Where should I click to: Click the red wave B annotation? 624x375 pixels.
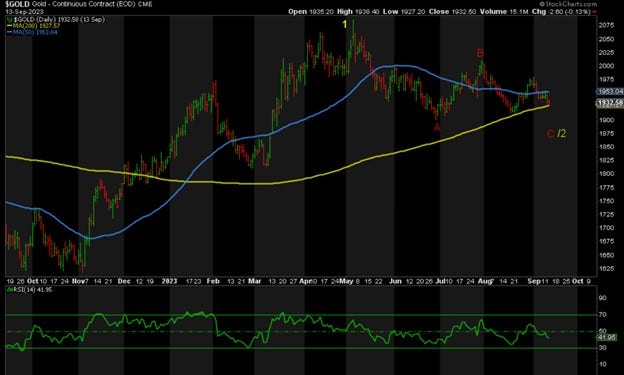point(480,53)
